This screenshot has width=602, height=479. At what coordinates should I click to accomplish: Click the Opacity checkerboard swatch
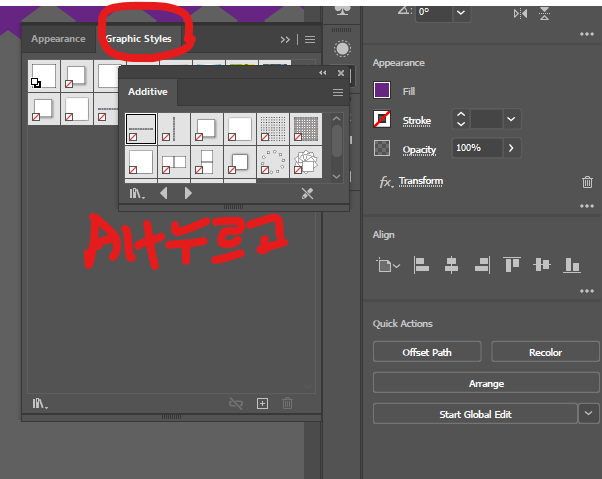[x=382, y=148]
